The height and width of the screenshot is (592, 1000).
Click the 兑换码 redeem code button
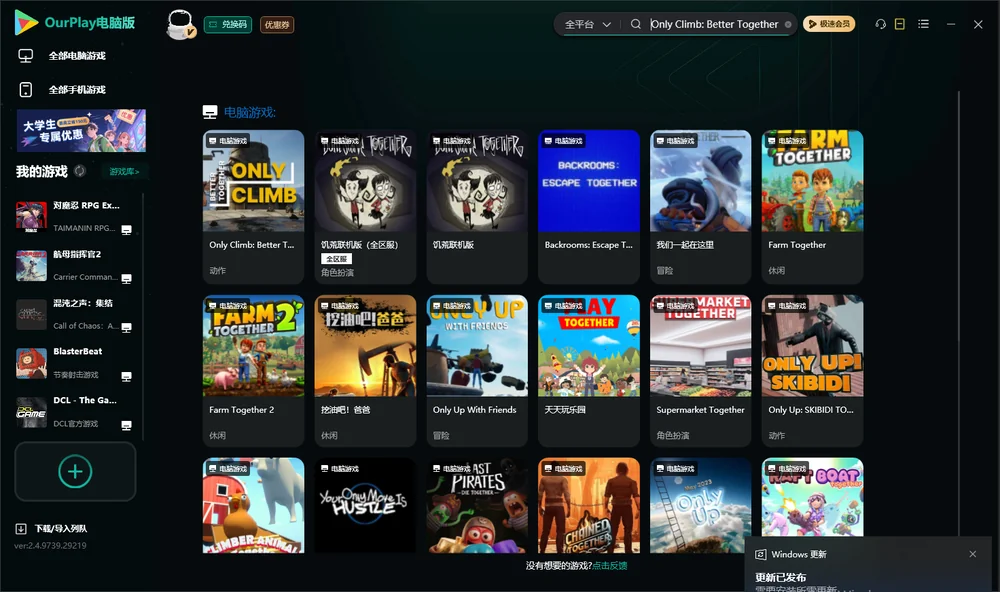tap(228, 24)
